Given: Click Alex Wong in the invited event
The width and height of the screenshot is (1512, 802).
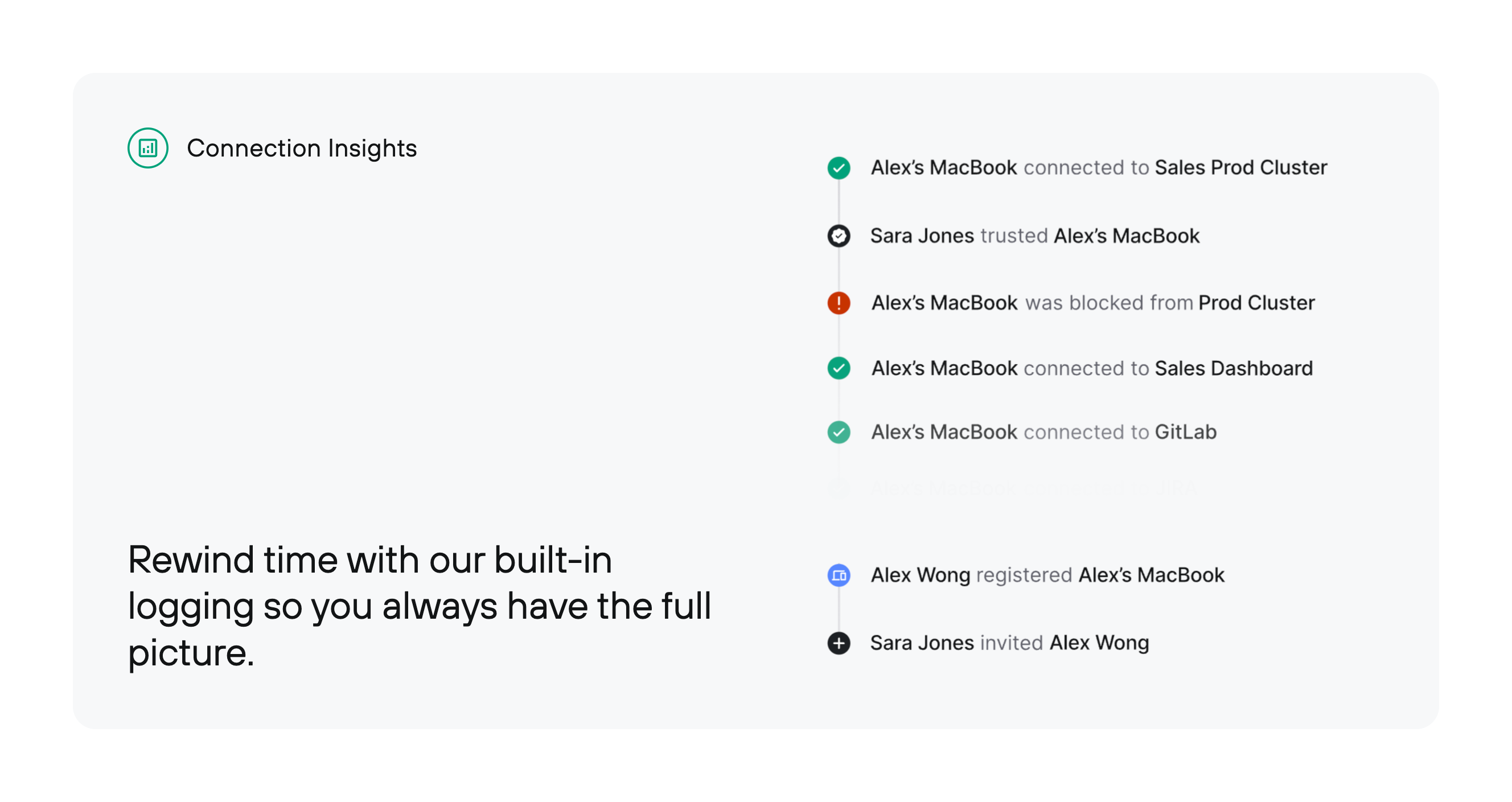Looking at the screenshot, I should (1099, 643).
